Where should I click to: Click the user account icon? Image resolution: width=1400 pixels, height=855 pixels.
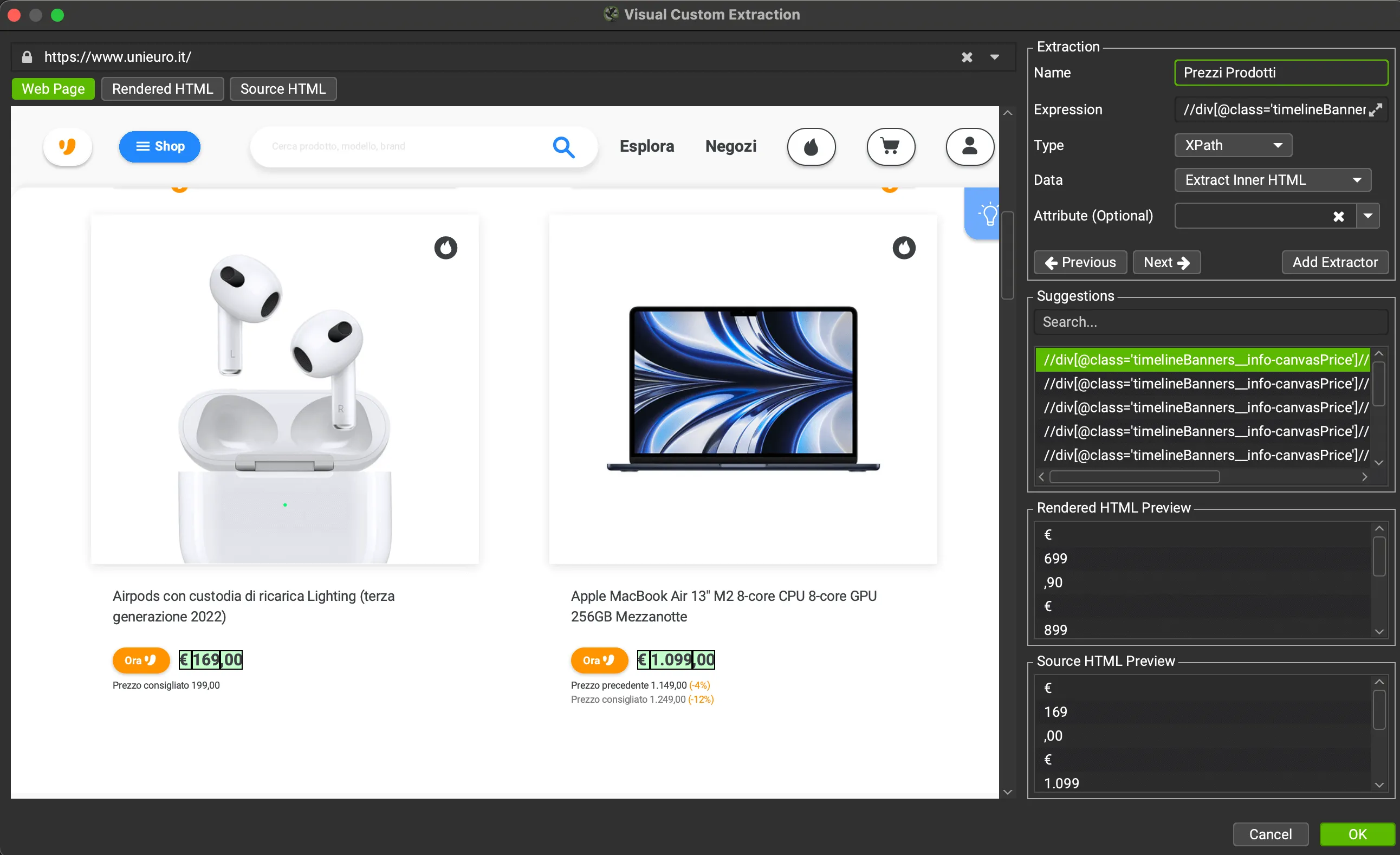[x=969, y=147]
